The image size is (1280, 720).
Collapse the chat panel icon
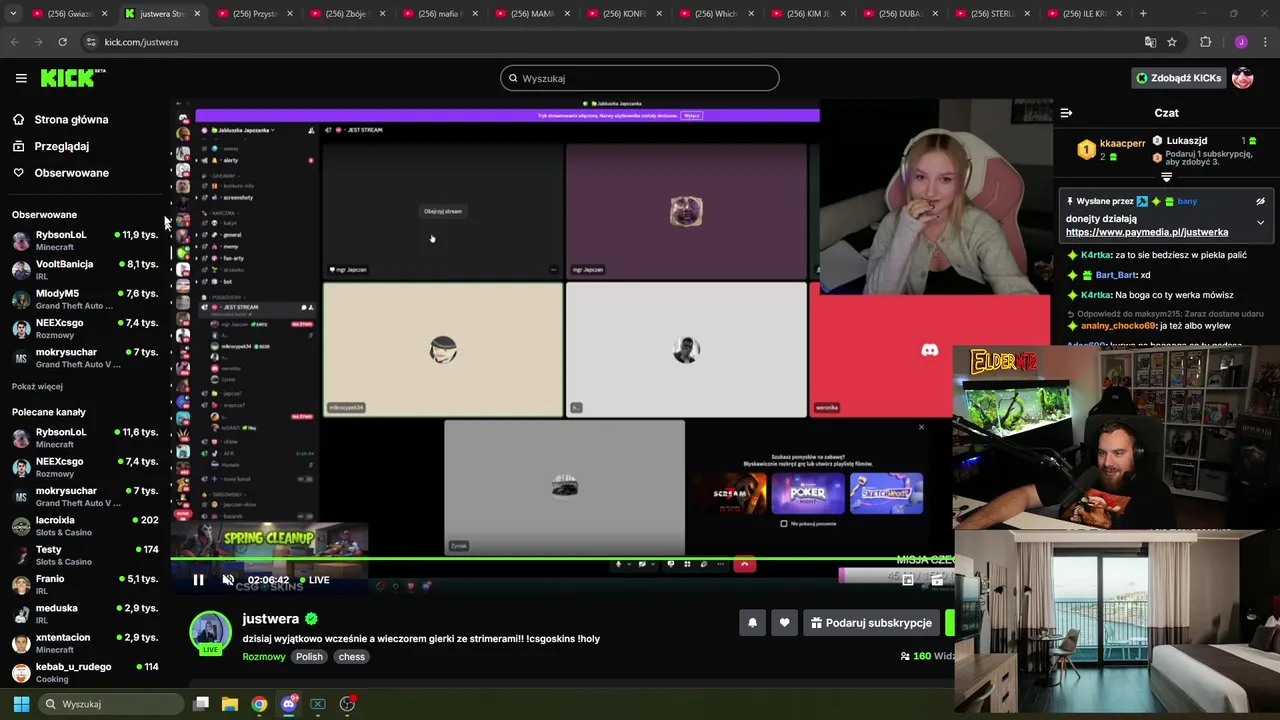pyautogui.click(x=1066, y=113)
